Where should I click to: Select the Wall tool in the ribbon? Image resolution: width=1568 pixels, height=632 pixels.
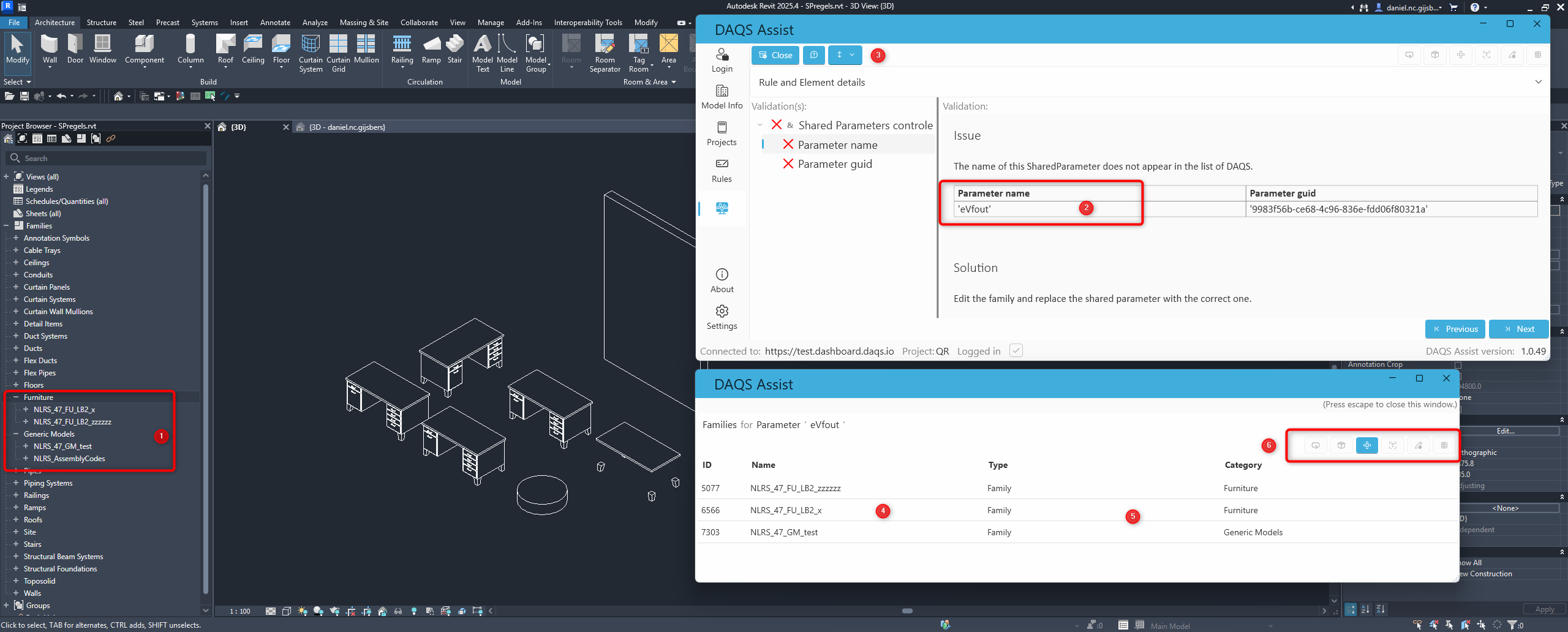50,49
